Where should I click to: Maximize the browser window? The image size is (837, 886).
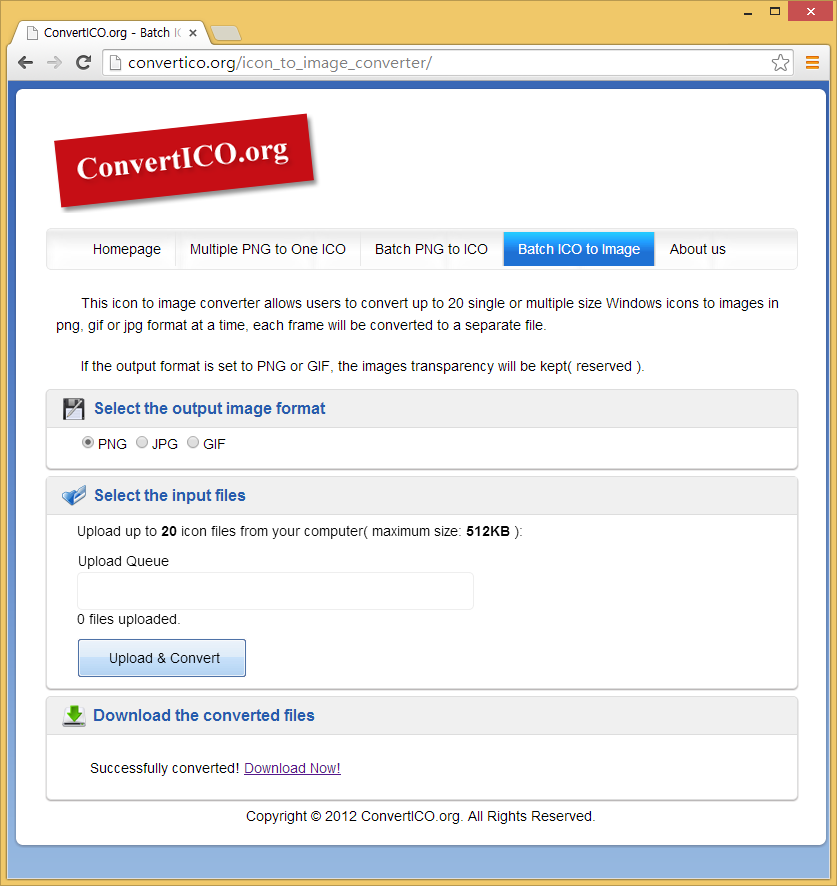(775, 12)
